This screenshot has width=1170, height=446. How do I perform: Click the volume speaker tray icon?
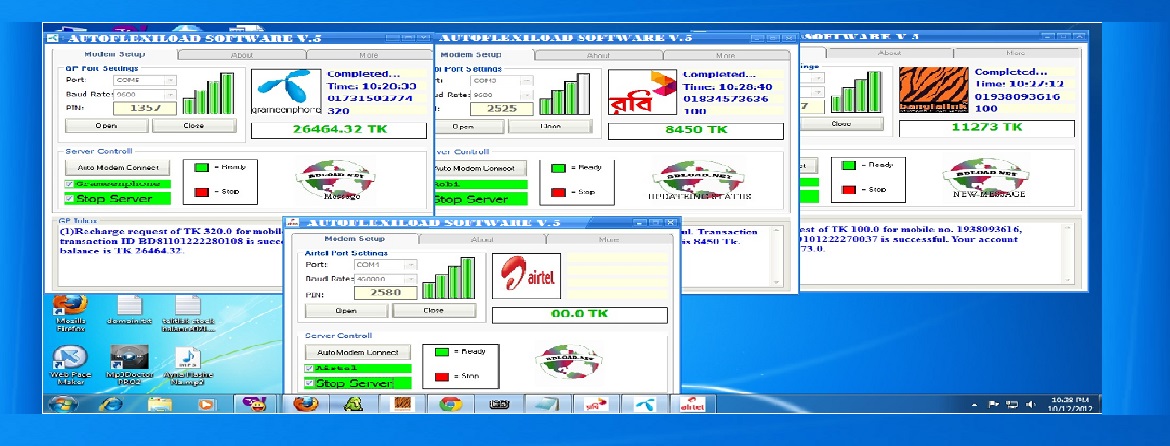pyautogui.click(x=1030, y=405)
